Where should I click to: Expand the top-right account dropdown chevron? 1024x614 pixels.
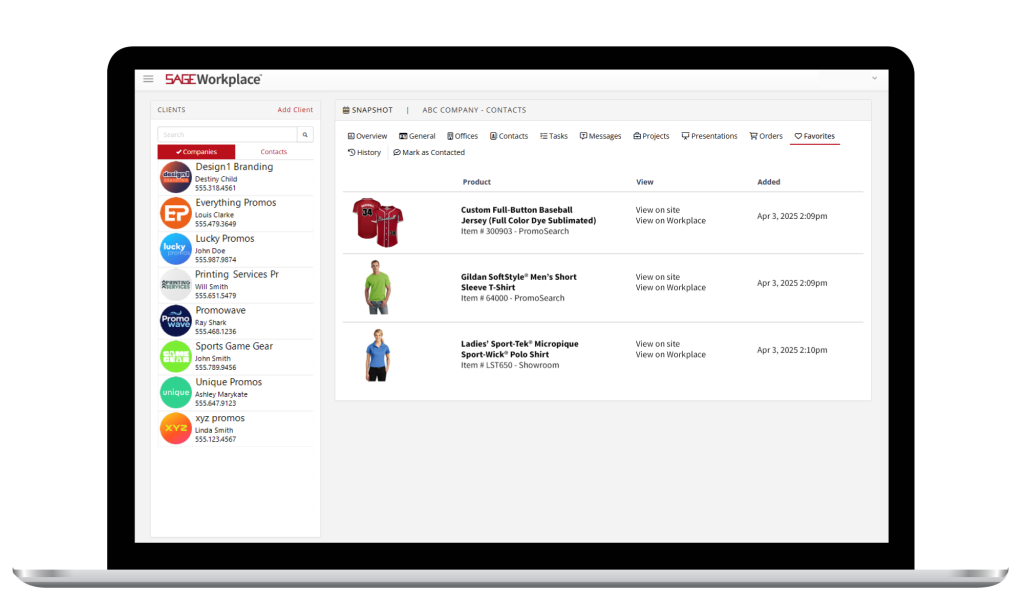click(874, 78)
